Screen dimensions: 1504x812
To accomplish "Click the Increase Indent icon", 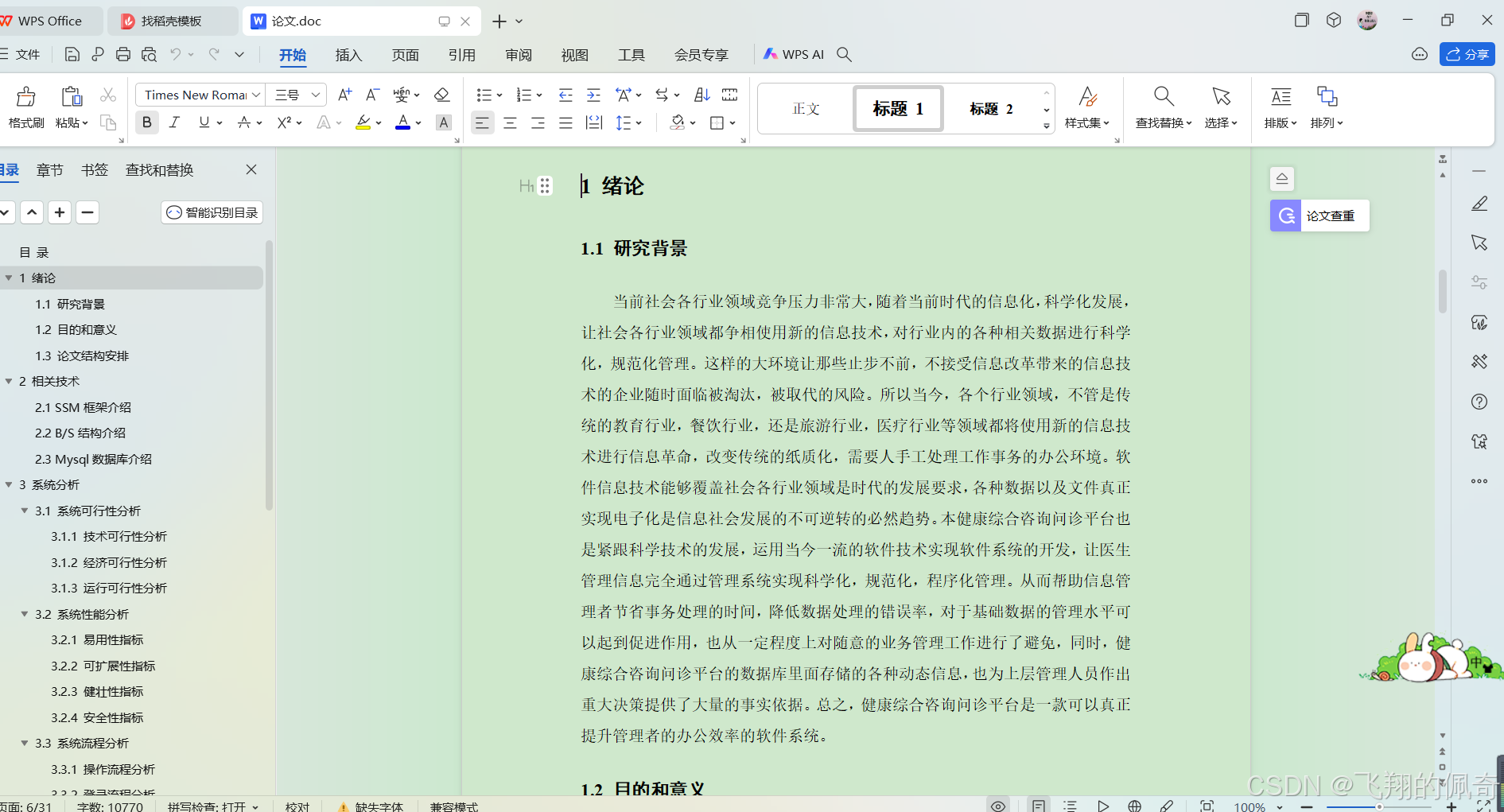I will [x=593, y=95].
